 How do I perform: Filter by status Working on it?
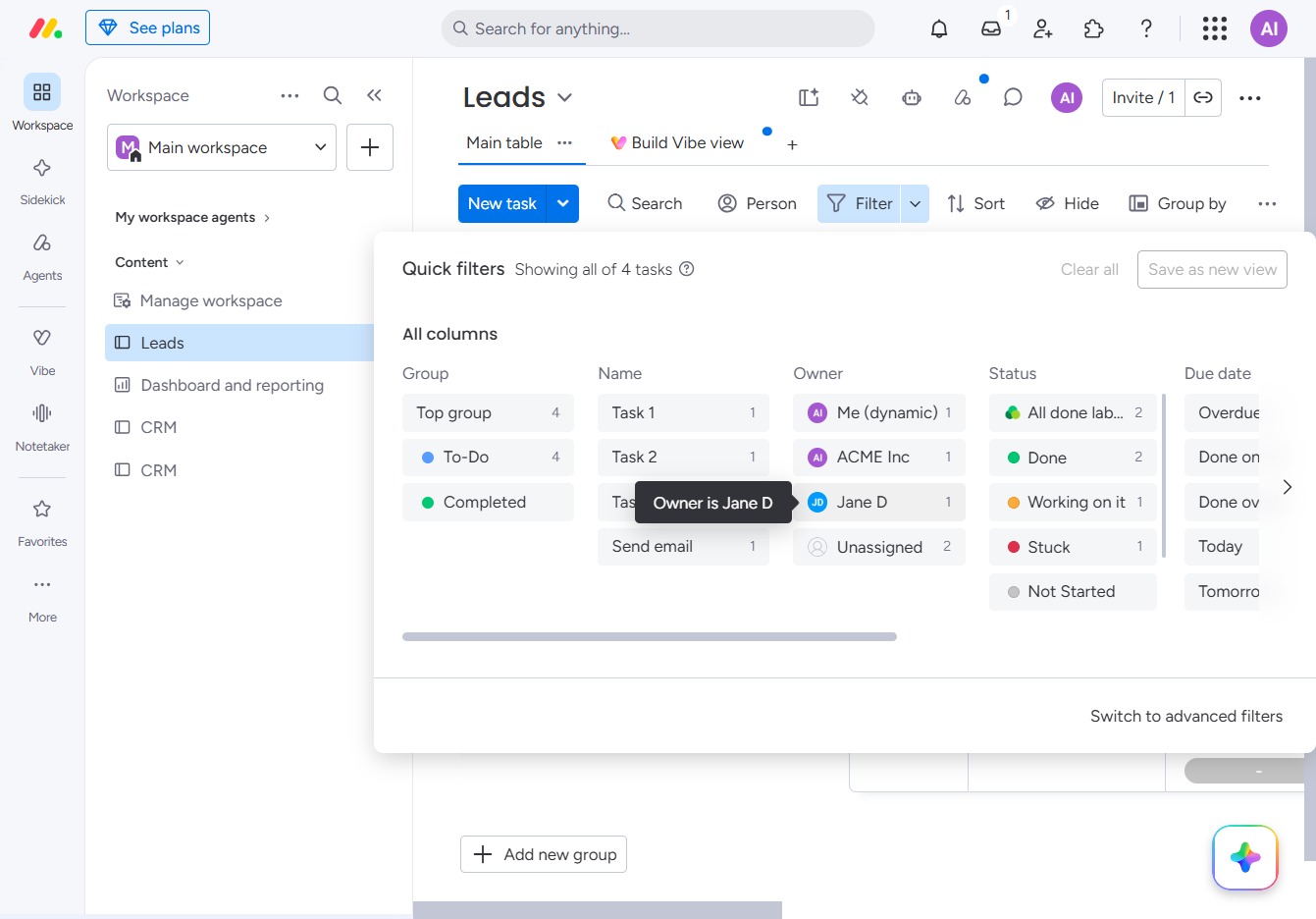[x=1073, y=503]
